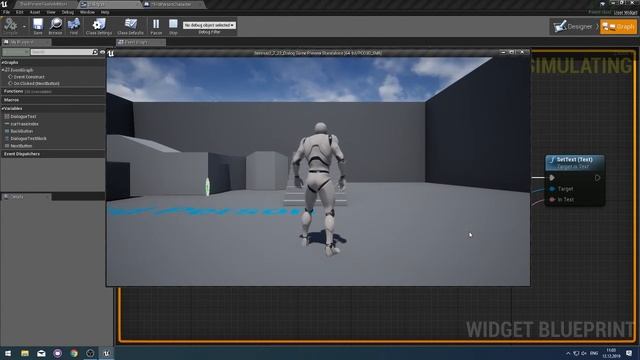
Task: Pause the simulation
Action: coord(156,26)
